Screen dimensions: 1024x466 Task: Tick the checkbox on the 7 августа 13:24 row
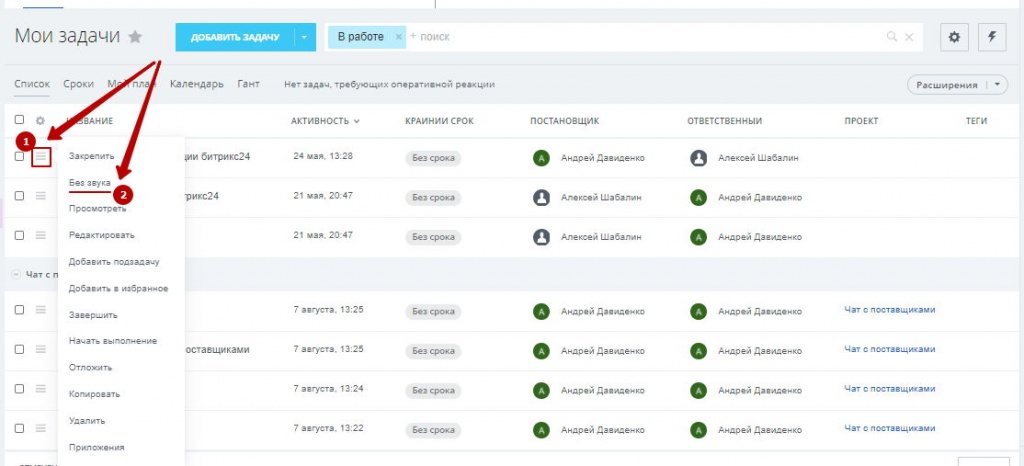click(19, 388)
